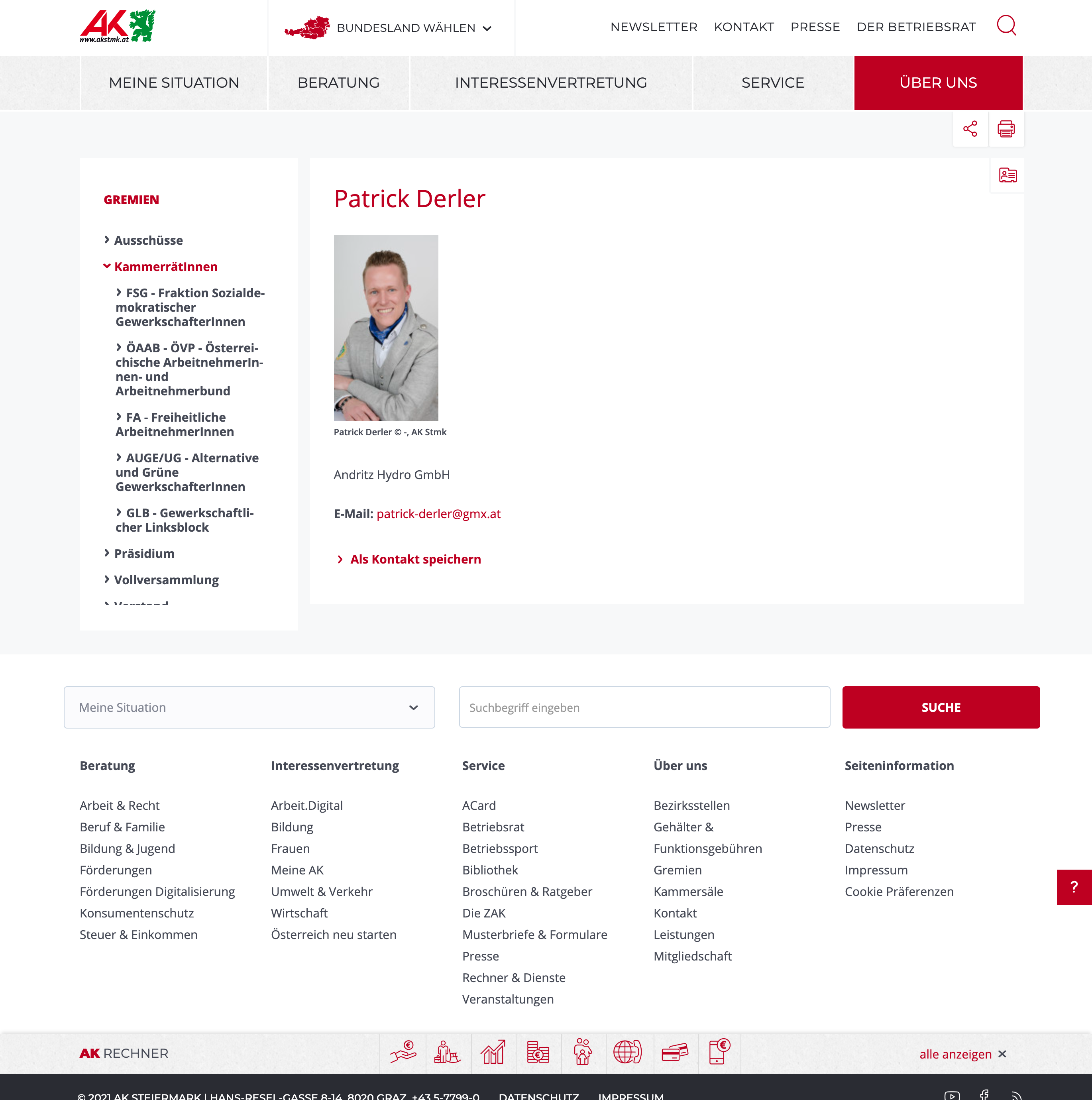Open the hand with euro coin calculator
1092x1100 pixels.
(403, 1053)
